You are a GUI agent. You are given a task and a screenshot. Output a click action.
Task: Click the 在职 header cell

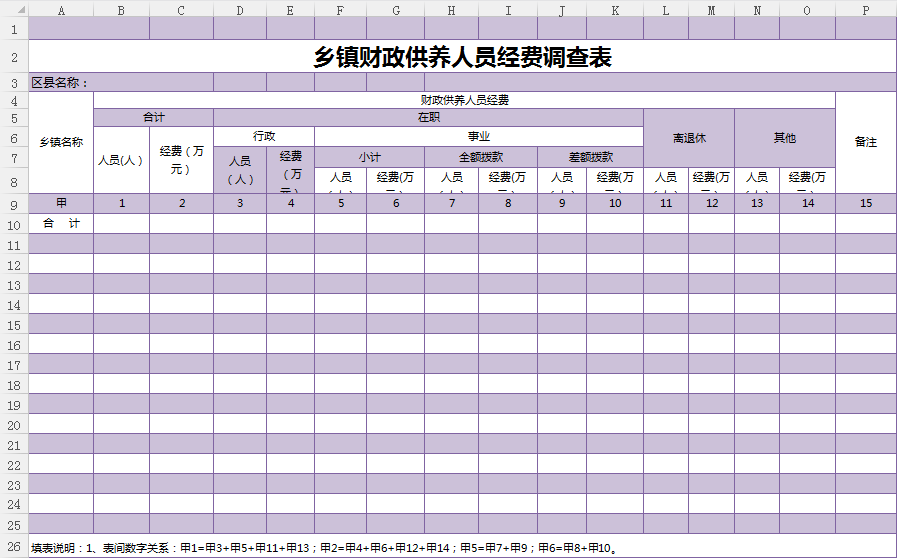pyautogui.click(x=428, y=118)
